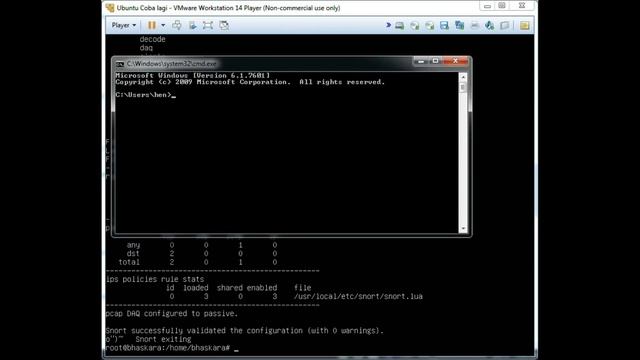This screenshot has width=640, height=360.
Task: Close the cmd.exe command prompt window
Action: coord(456,61)
